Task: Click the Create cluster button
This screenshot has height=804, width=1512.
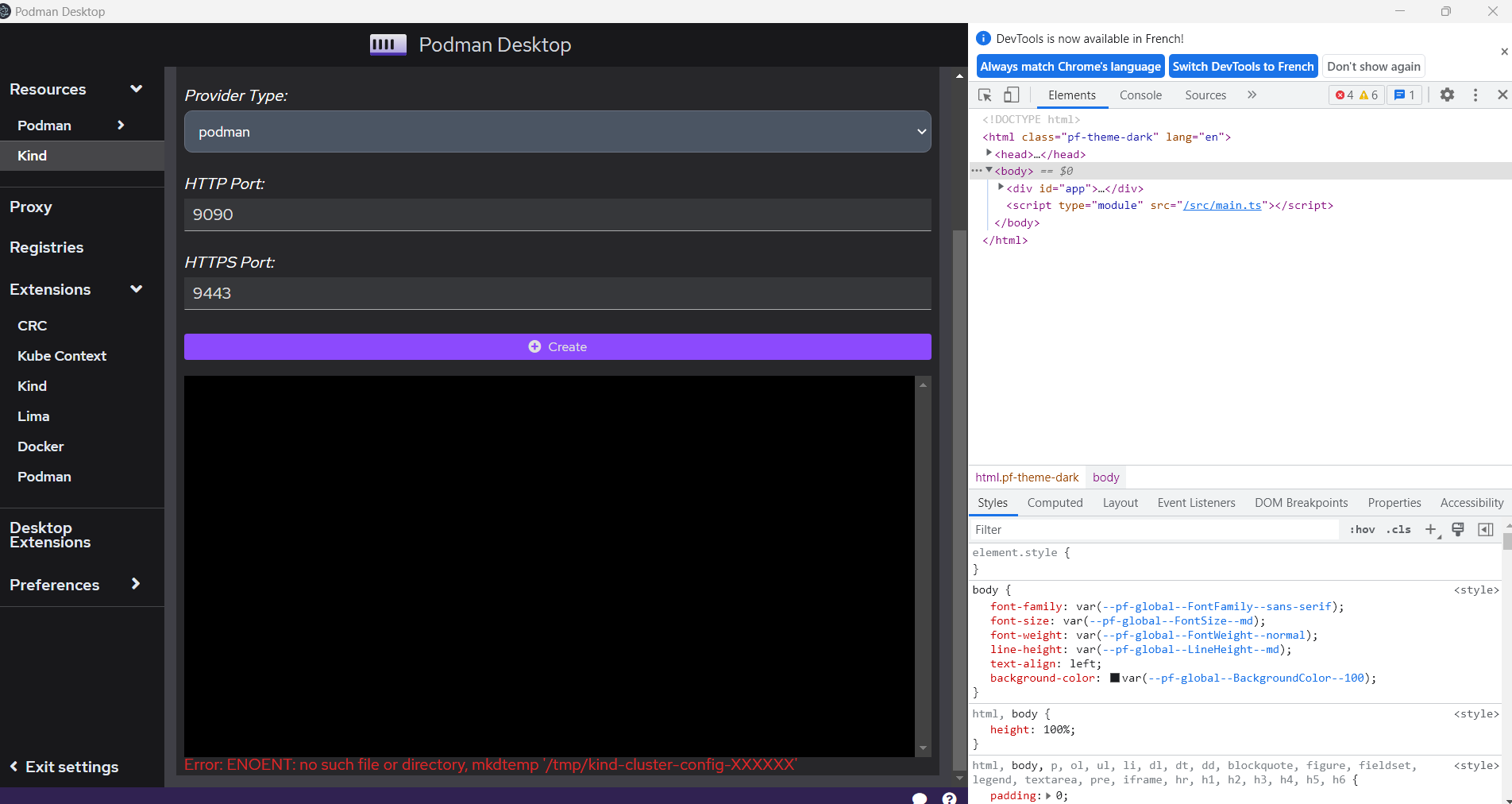Action: pyautogui.click(x=557, y=346)
